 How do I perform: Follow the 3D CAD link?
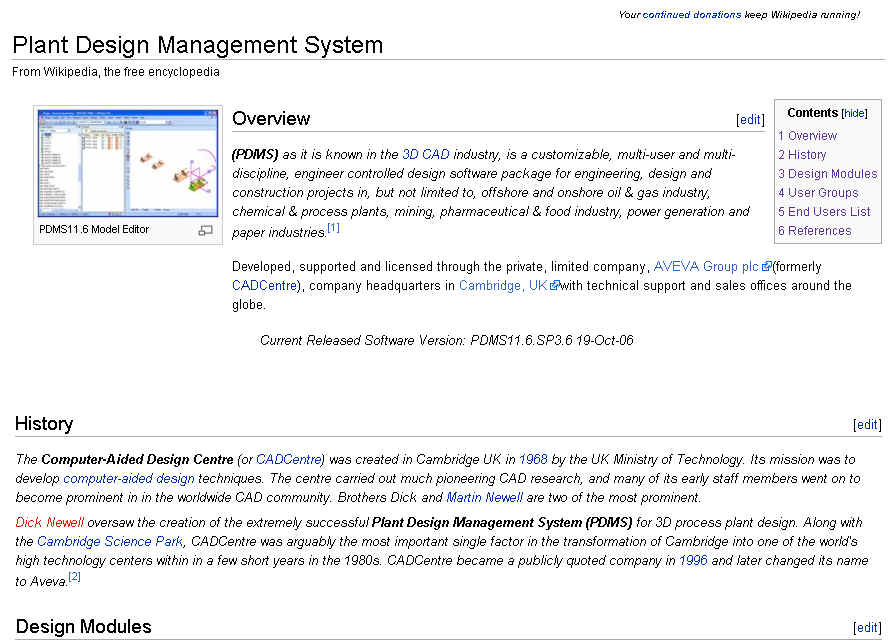coord(426,154)
